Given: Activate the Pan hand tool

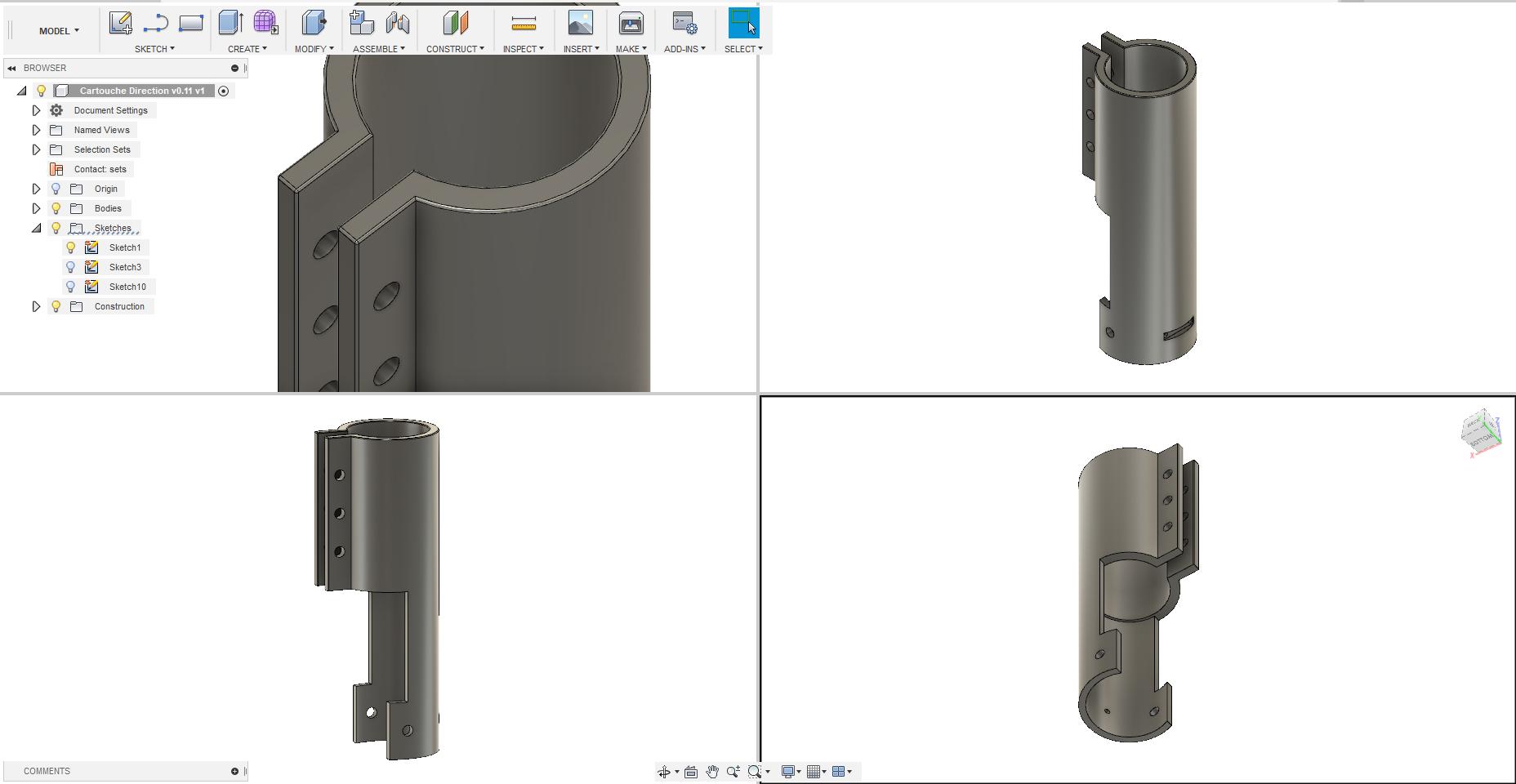Looking at the screenshot, I should [x=712, y=772].
